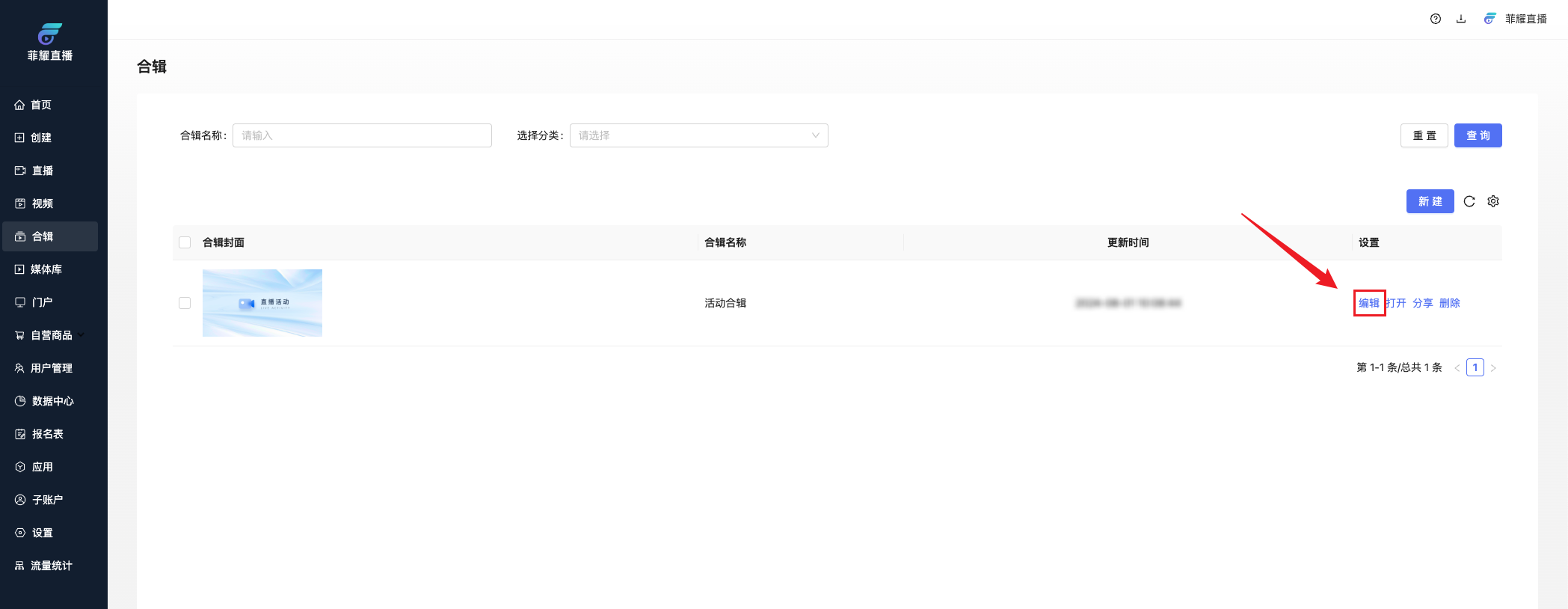The width and height of the screenshot is (1568, 609).
Task: Click the refresh icon beside 新建
Action: pos(1469,201)
